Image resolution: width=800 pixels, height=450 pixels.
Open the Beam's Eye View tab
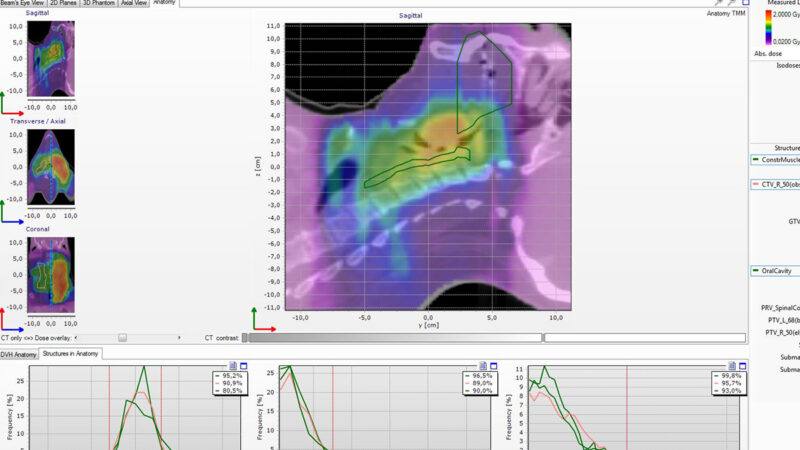click(22, 4)
